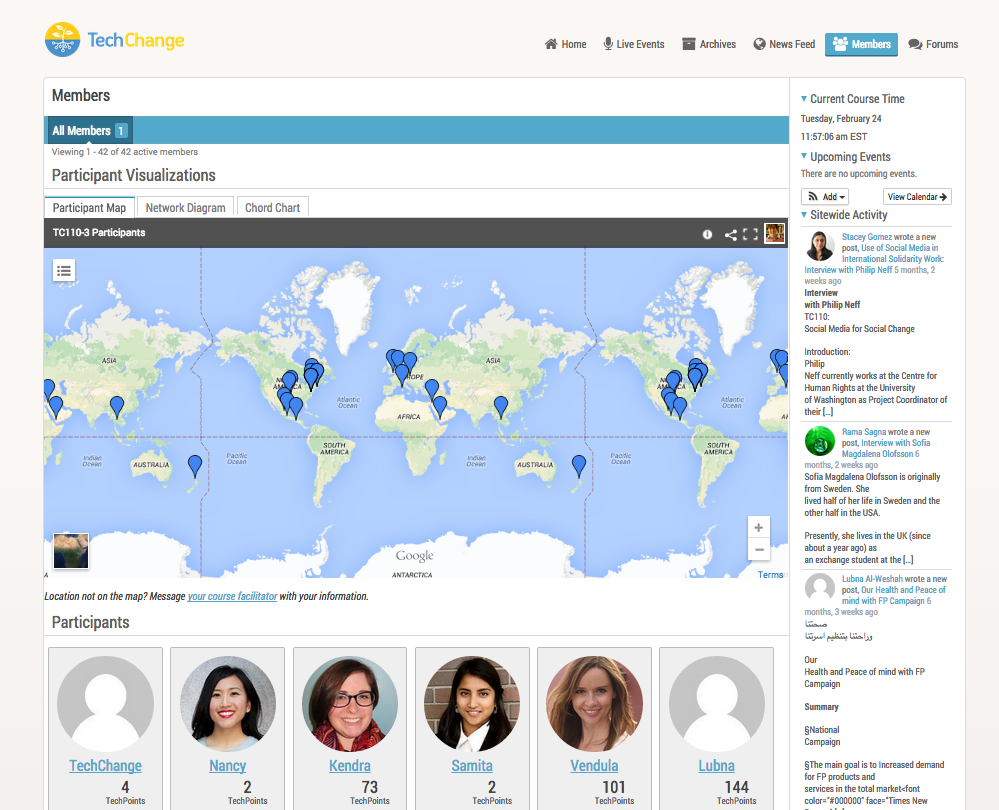Click TechChange's placeholder avatar
This screenshot has width=999, height=810.
pos(105,704)
